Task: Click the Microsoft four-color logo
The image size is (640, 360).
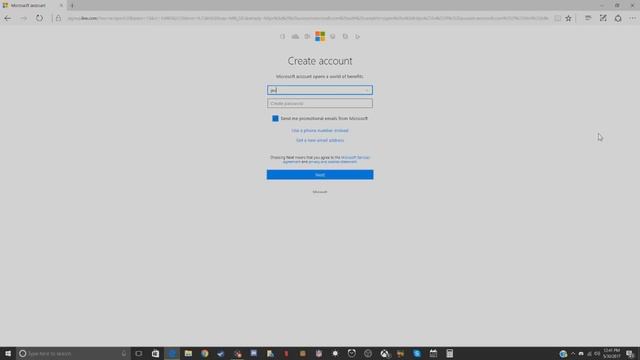Action: pyautogui.click(x=320, y=36)
